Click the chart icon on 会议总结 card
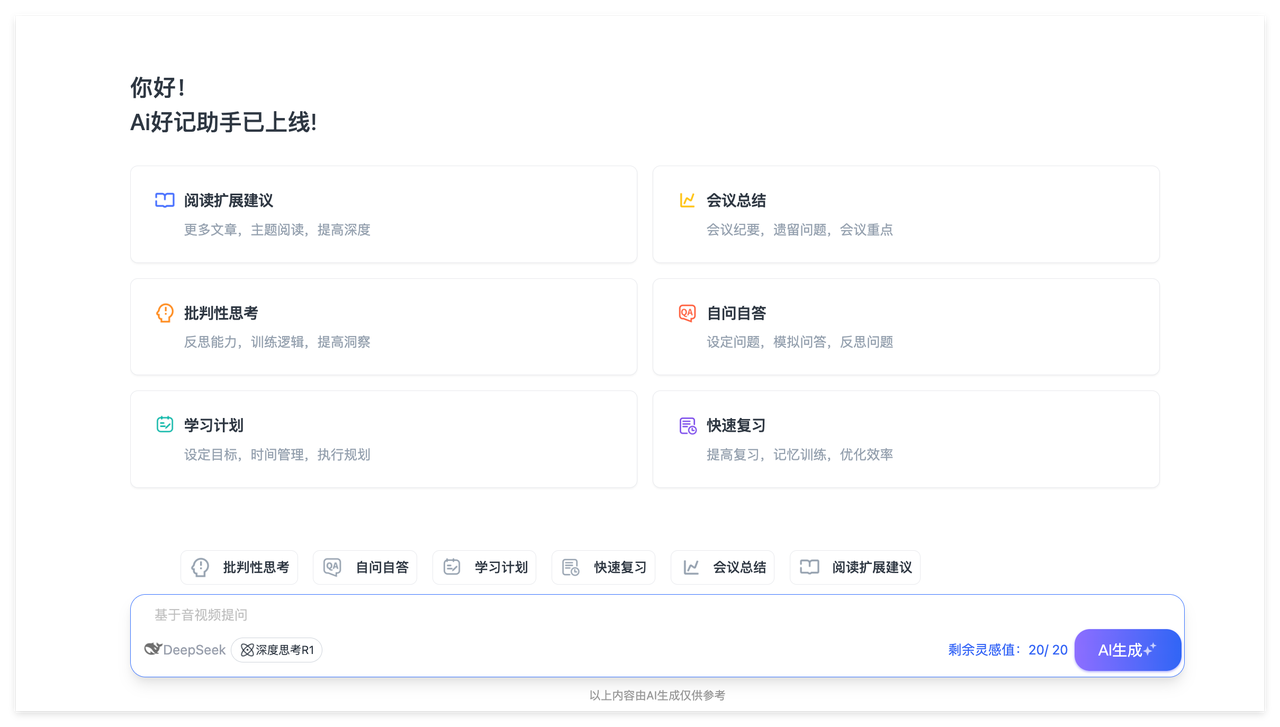This screenshot has height=727, width=1280. click(687, 200)
